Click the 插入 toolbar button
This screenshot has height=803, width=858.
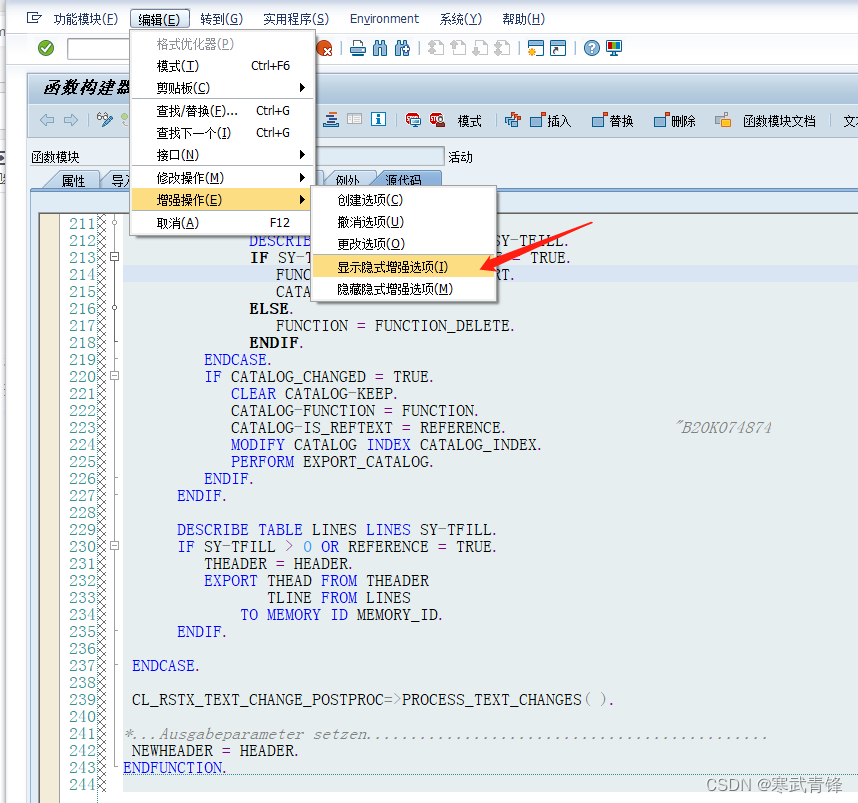(550, 120)
